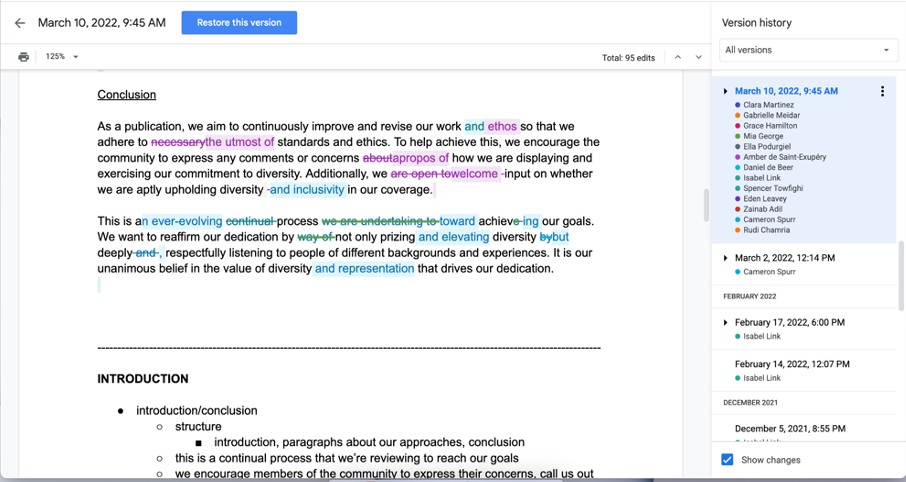Open the 125% zoom dropdown
The width and height of the screenshot is (906, 482).
pos(62,57)
